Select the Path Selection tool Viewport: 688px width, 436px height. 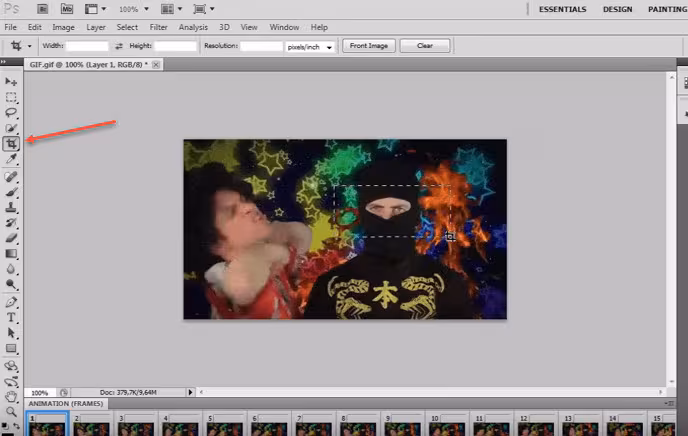11,333
